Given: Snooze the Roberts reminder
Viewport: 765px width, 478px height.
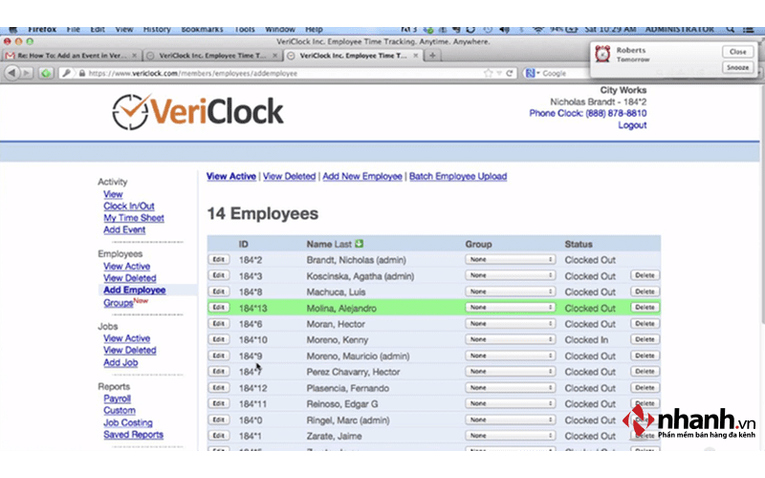Looking at the screenshot, I should pos(737,67).
